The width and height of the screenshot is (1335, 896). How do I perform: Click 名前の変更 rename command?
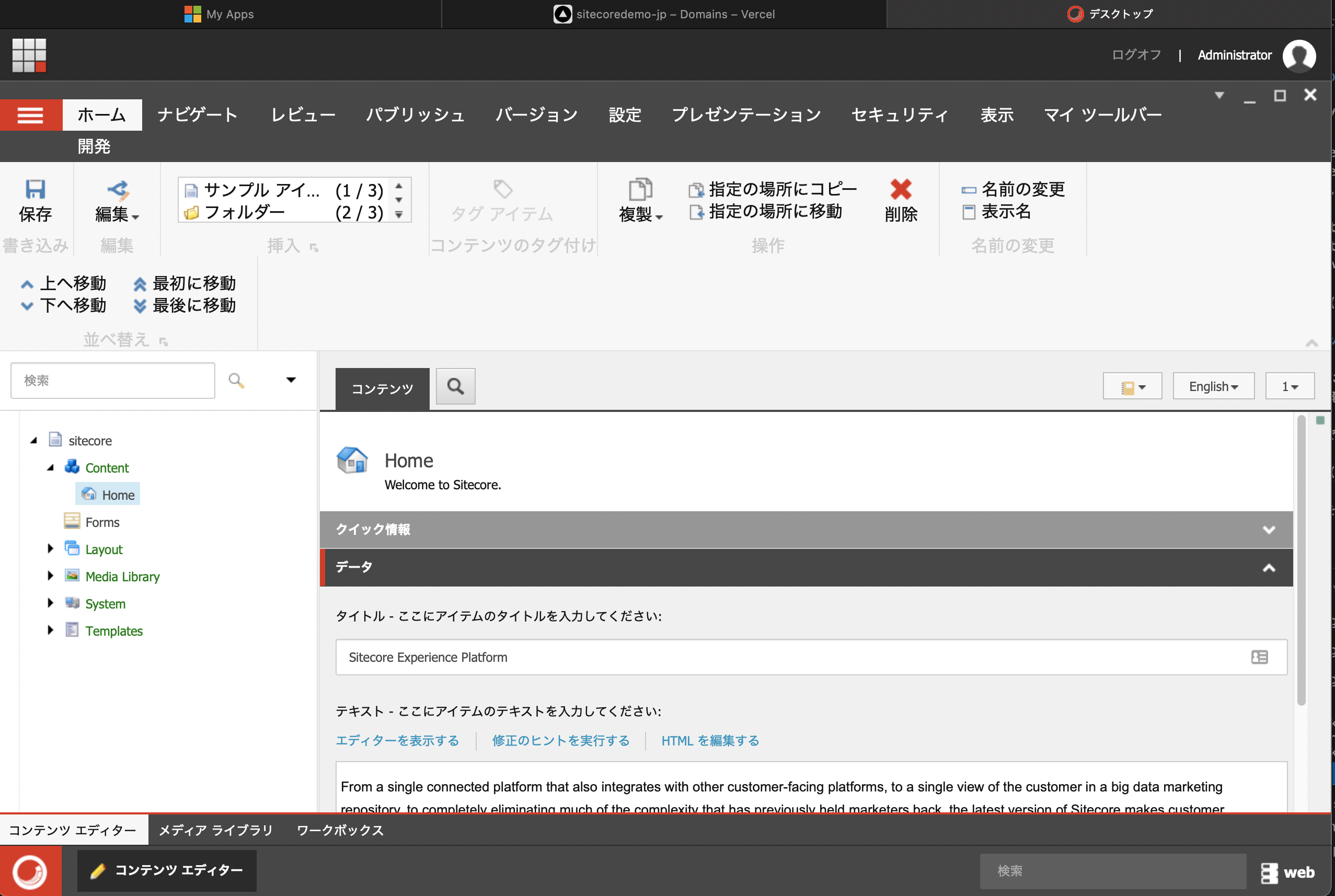[x=1013, y=189]
